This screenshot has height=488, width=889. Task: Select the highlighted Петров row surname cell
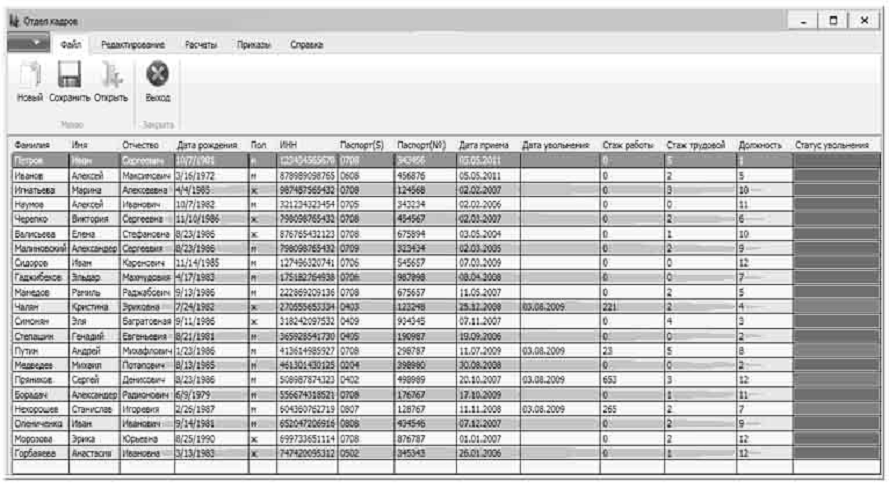coord(40,161)
